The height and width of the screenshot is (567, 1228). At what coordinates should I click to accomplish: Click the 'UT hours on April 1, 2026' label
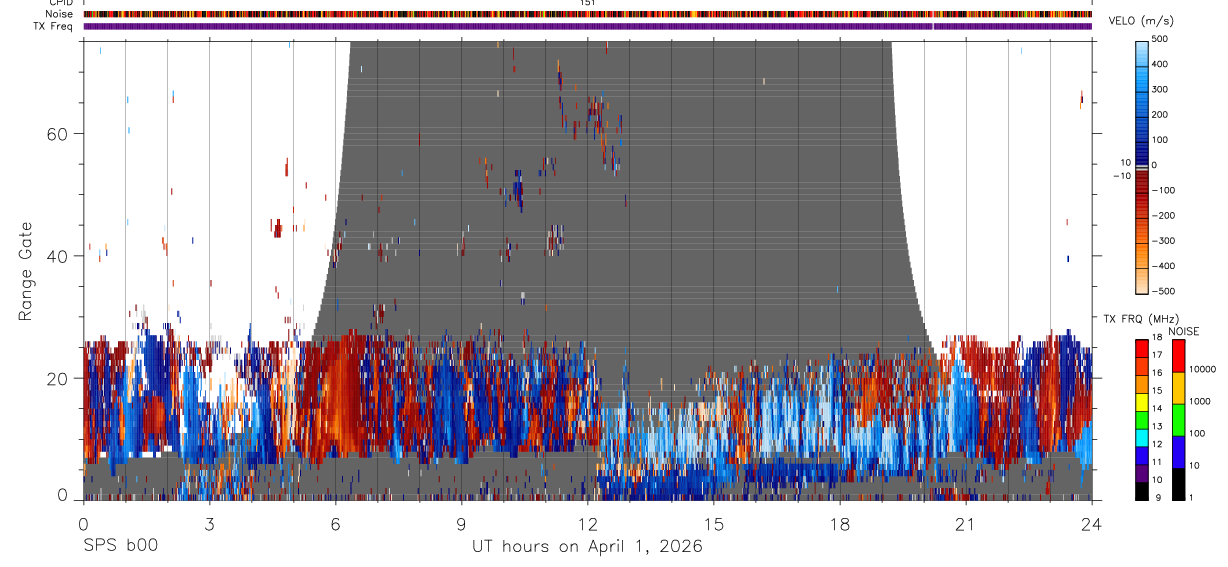click(x=587, y=546)
